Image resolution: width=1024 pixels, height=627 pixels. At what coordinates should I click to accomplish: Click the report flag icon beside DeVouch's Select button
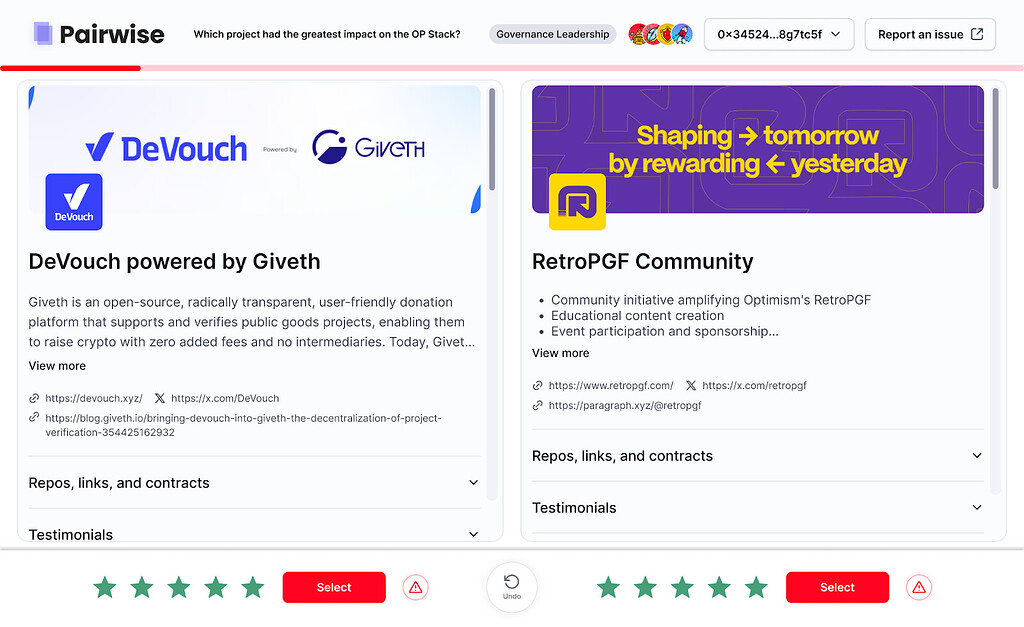click(415, 587)
